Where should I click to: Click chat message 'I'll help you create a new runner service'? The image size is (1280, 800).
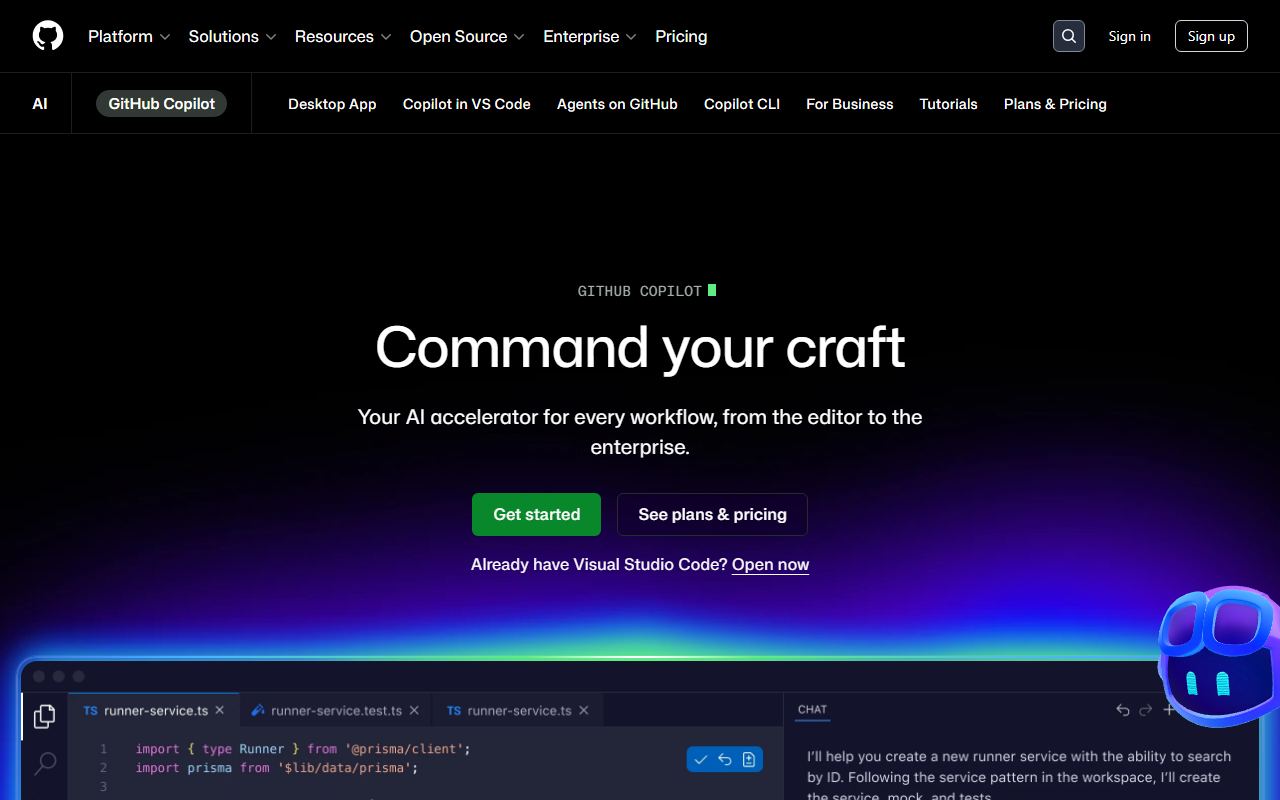coord(1019,776)
